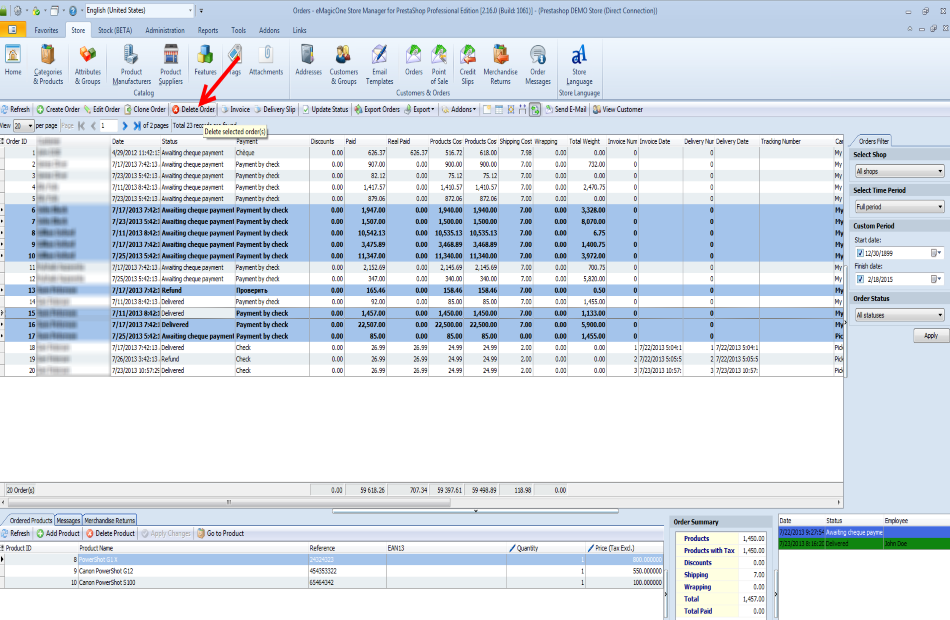
Task: Click Add Product button
Action: (58, 534)
